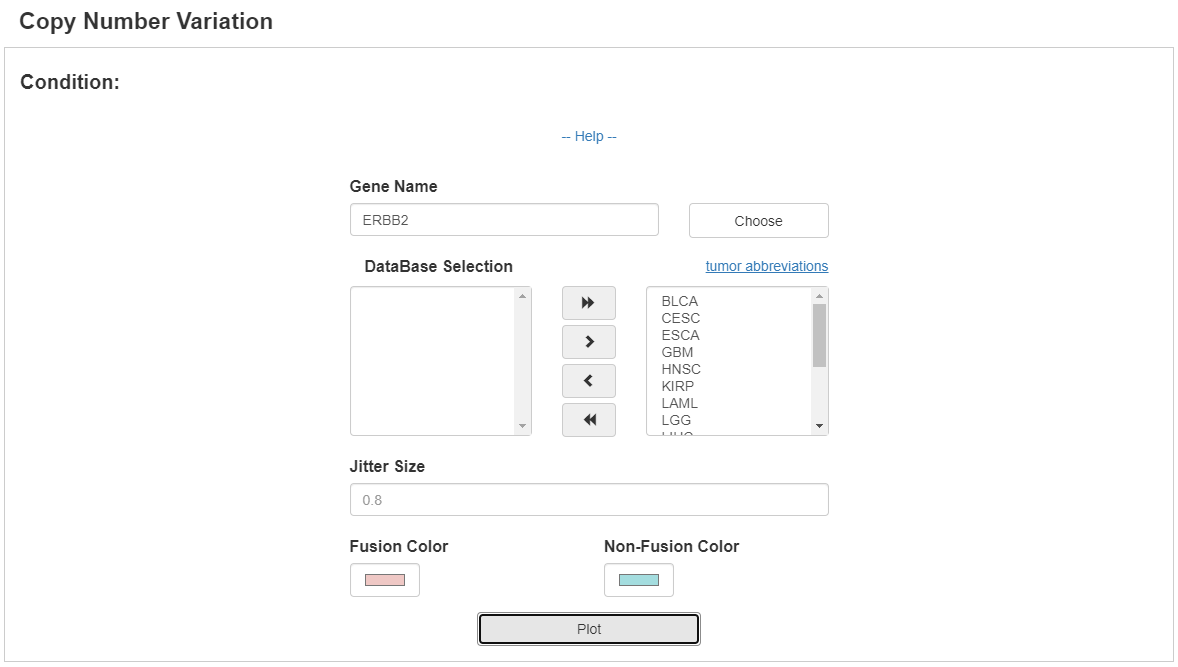Open the Help link

pos(589,136)
